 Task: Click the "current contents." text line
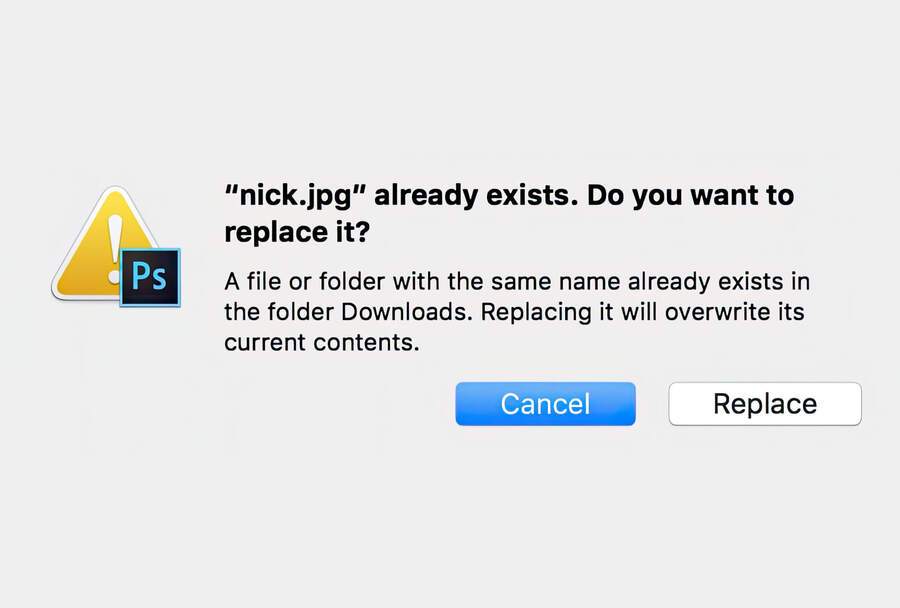[x=320, y=342]
